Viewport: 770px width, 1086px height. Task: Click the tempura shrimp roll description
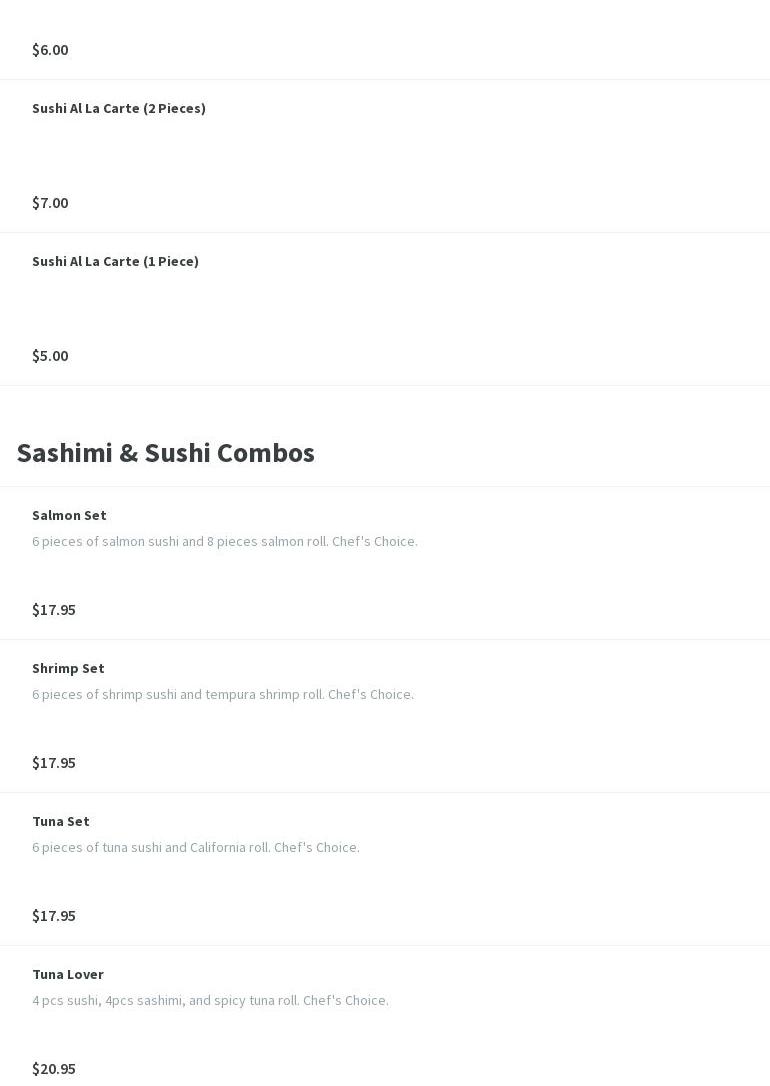point(223,694)
